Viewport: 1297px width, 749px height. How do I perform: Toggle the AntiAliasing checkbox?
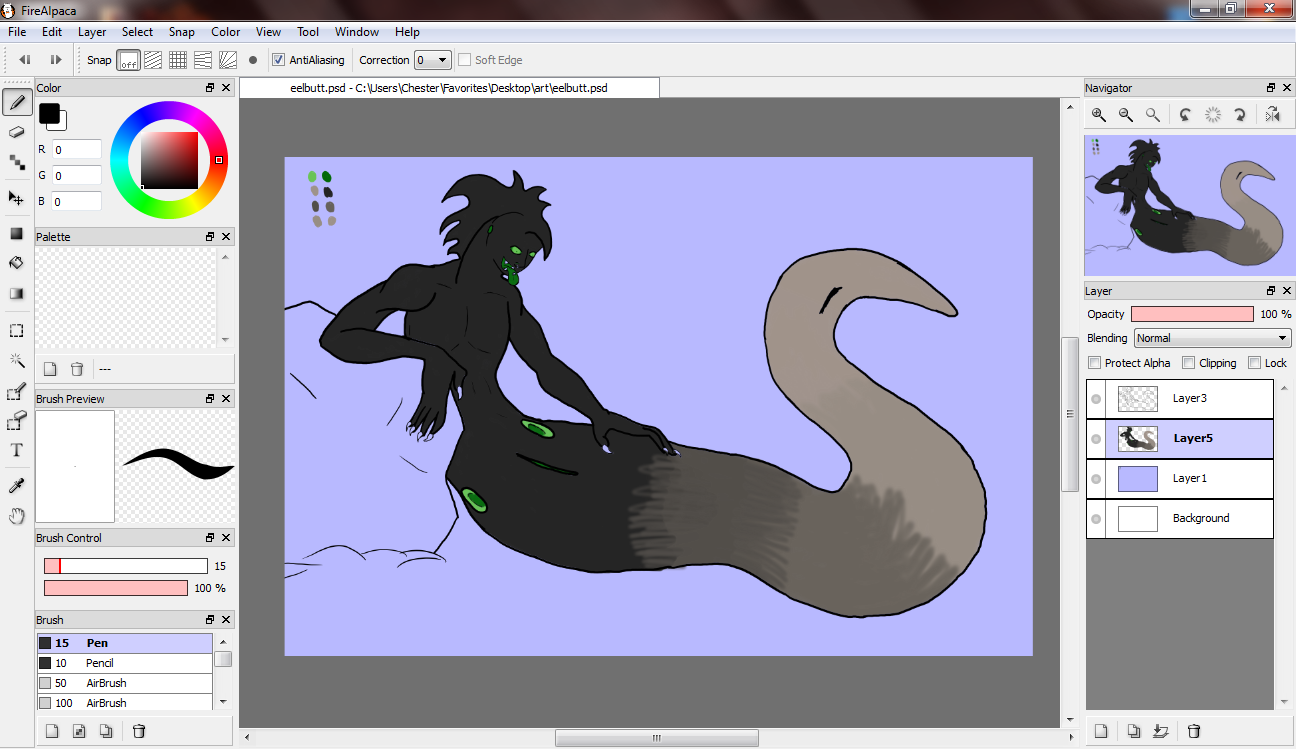[x=279, y=60]
